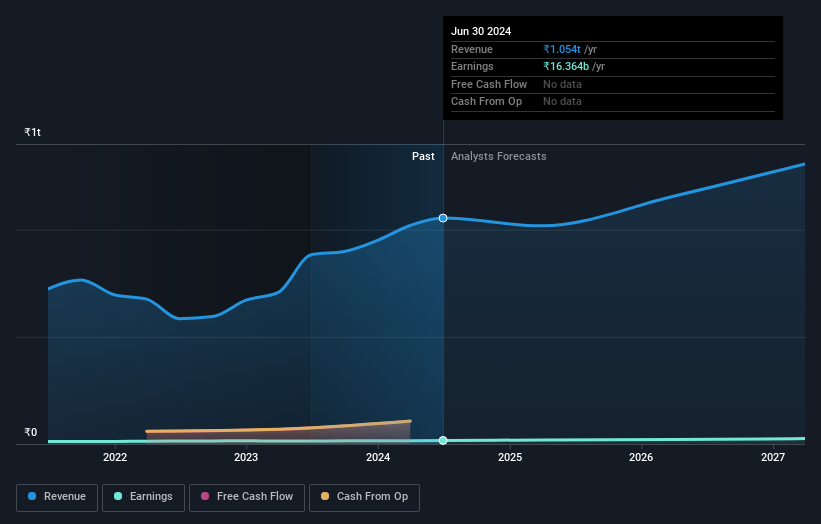Viewport: 821px width, 524px height.
Task: Toggle the Cash From Op legend button
Action: (x=364, y=497)
